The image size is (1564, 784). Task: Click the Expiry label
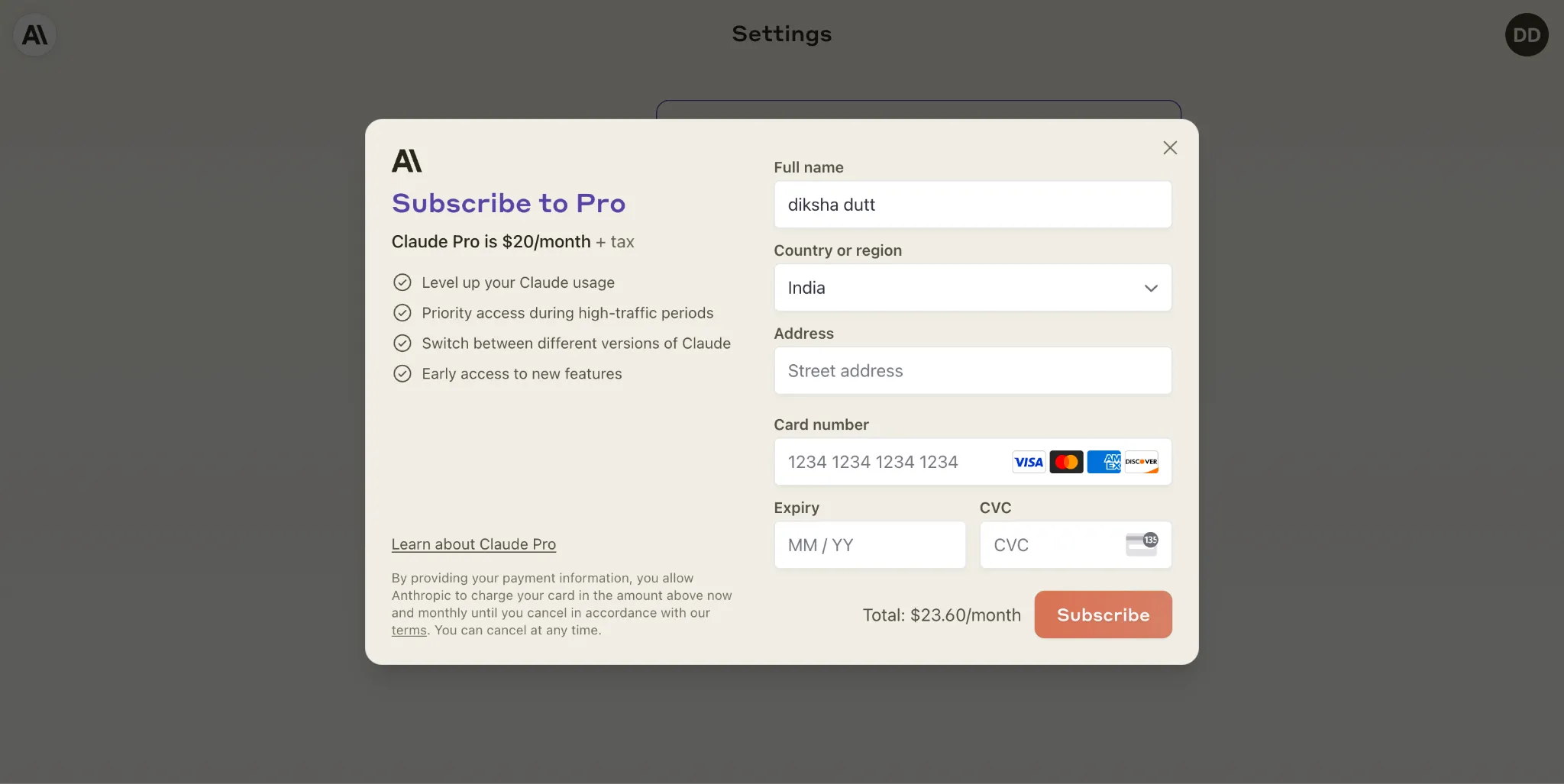pyautogui.click(x=797, y=508)
